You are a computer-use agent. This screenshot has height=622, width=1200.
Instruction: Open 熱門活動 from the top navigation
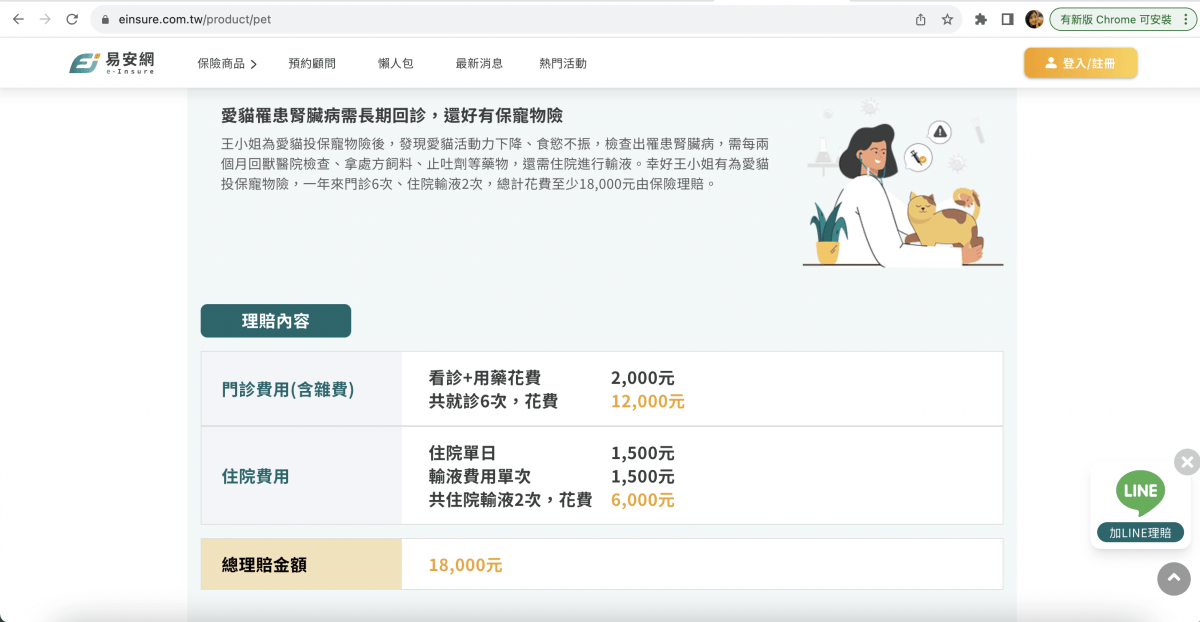(x=562, y=62)
